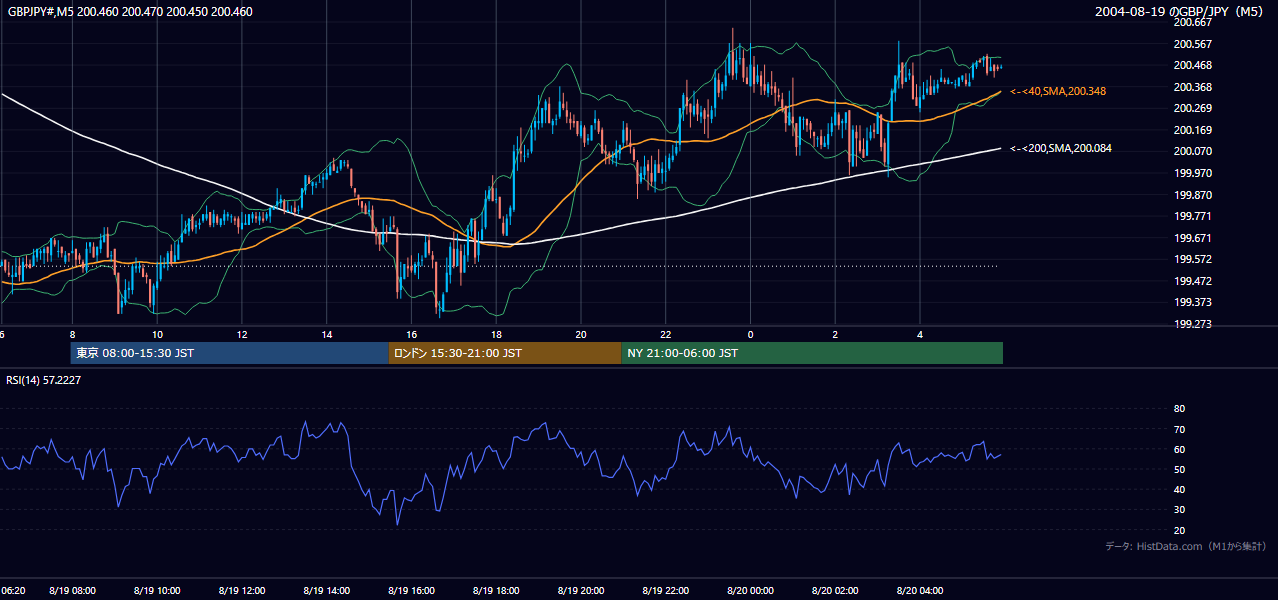This screenshot has height=600, width=1278.
Task: Click the '8/19 18:00' date label
Action: pyautogui.click(x=496, y=591)
